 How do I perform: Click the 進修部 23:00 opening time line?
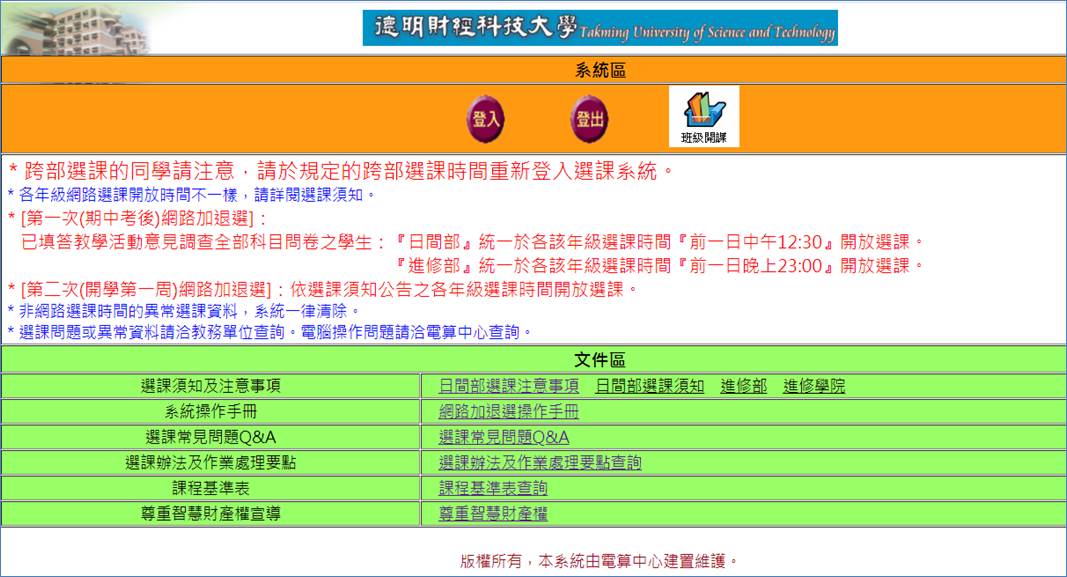coord(659,265)
